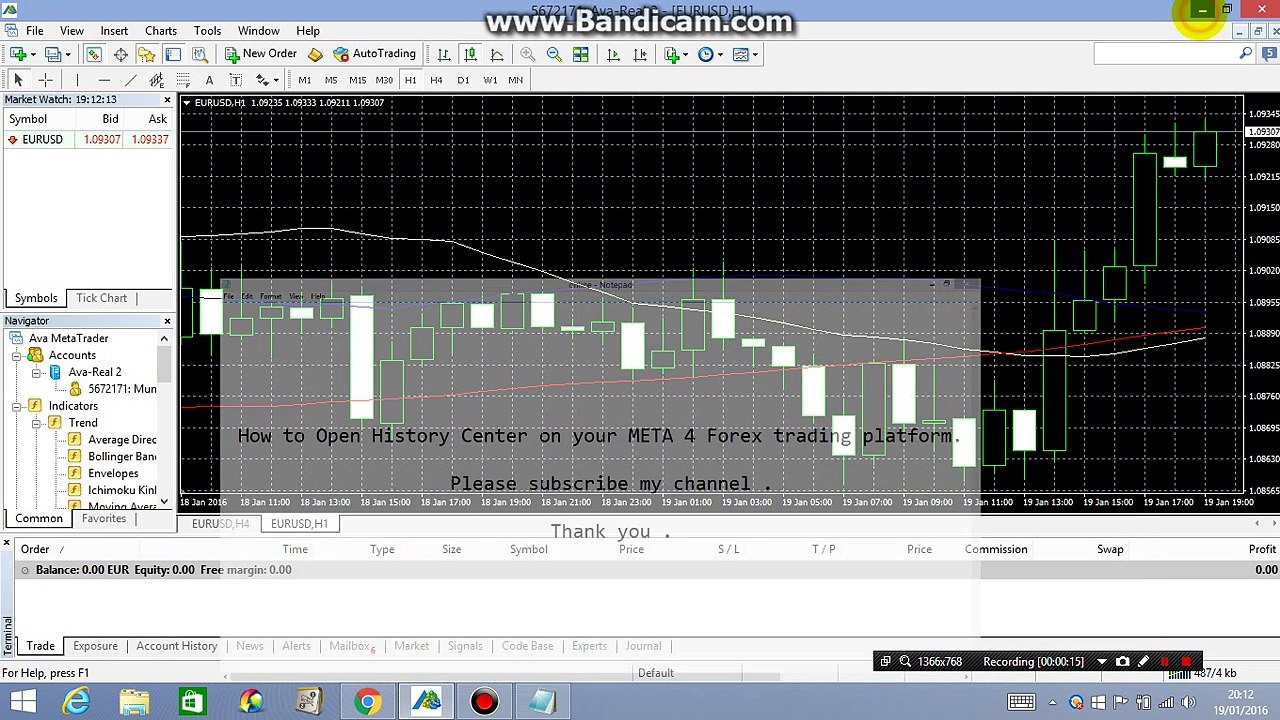Select the Fibonacci Retracement tool

183,80
